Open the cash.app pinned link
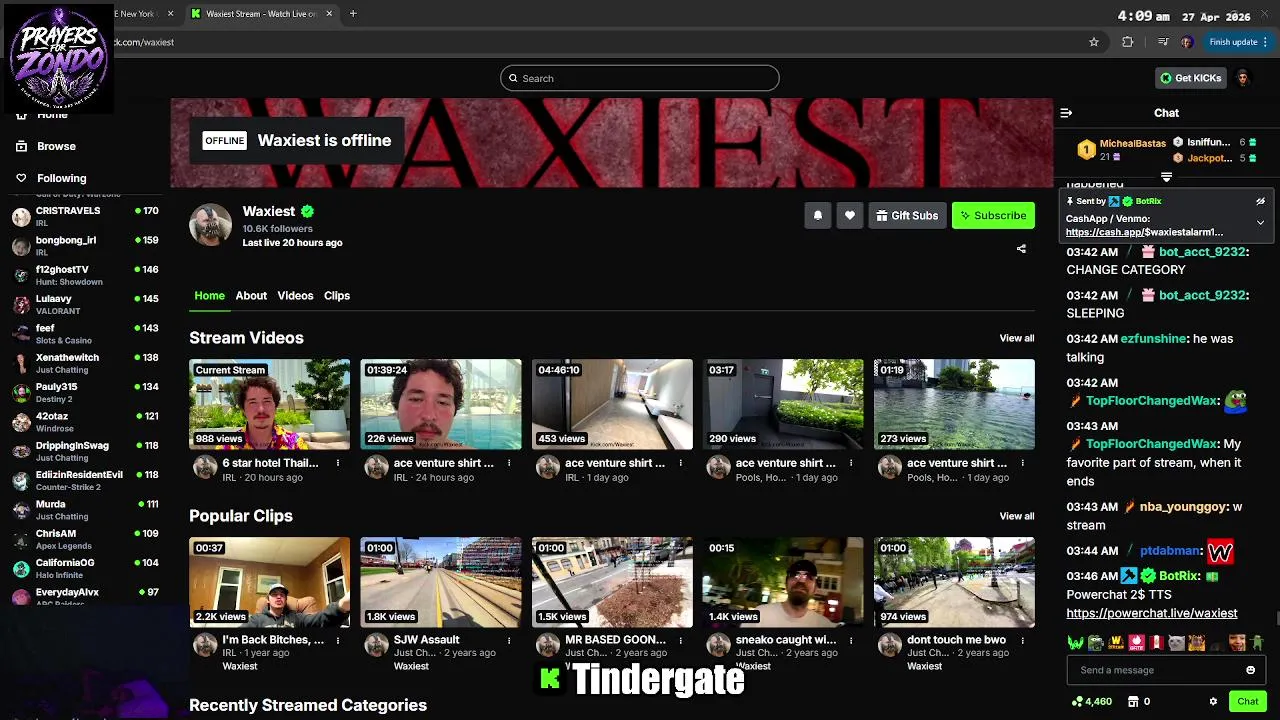This screenshot has width=1280, height=720. click(x=1144, y=232)
